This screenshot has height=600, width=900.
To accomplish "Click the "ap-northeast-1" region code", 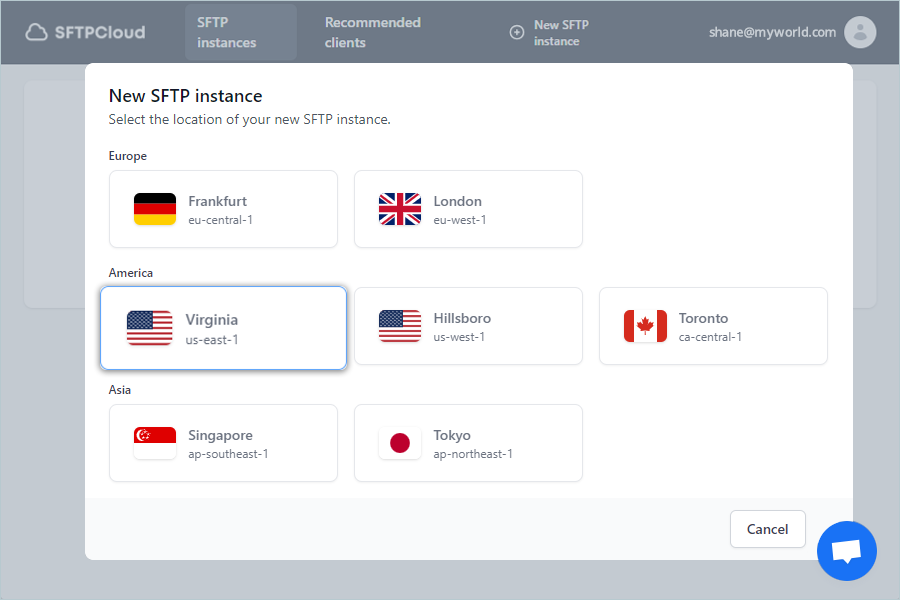I will tap(473, 454).
